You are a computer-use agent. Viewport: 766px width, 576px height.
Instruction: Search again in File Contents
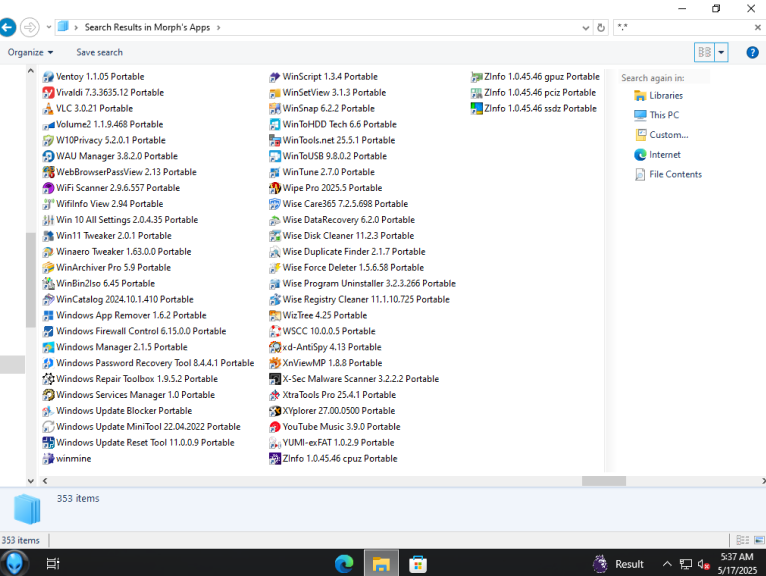tap(668, 174)
